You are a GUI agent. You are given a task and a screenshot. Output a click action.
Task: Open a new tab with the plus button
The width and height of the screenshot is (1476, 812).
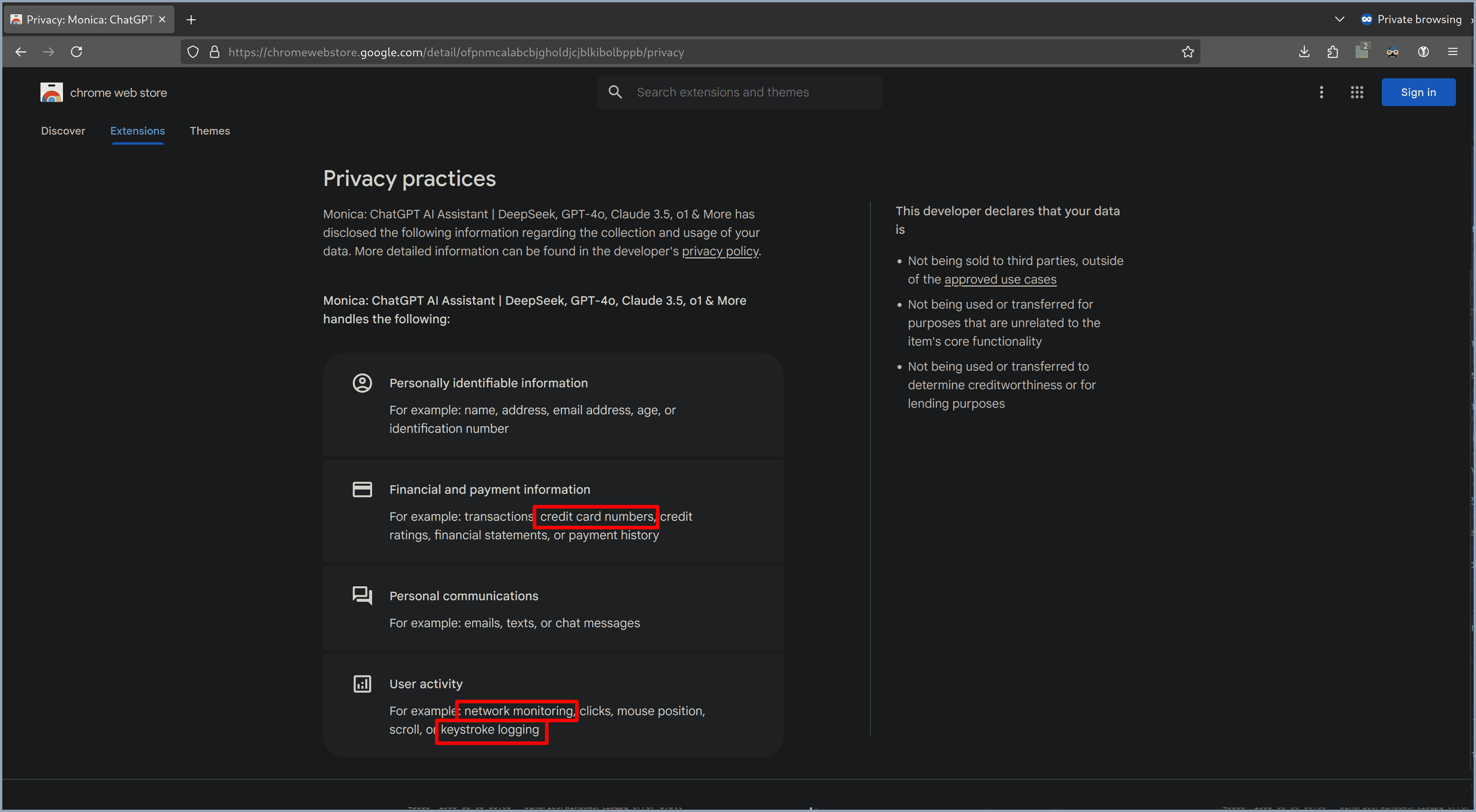click(191, 20)
